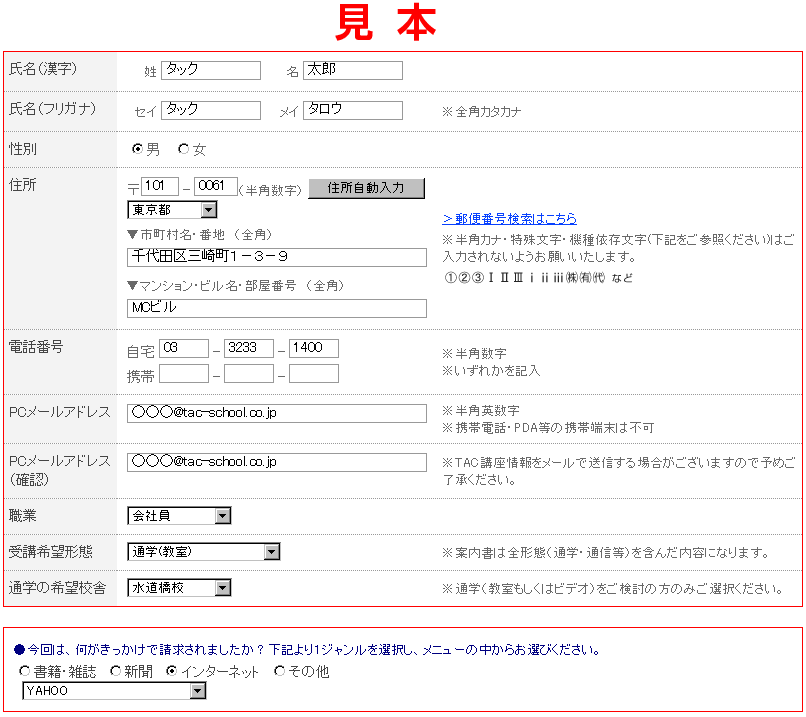
Task: Select the 男 gender radio button
Action: 138,149
